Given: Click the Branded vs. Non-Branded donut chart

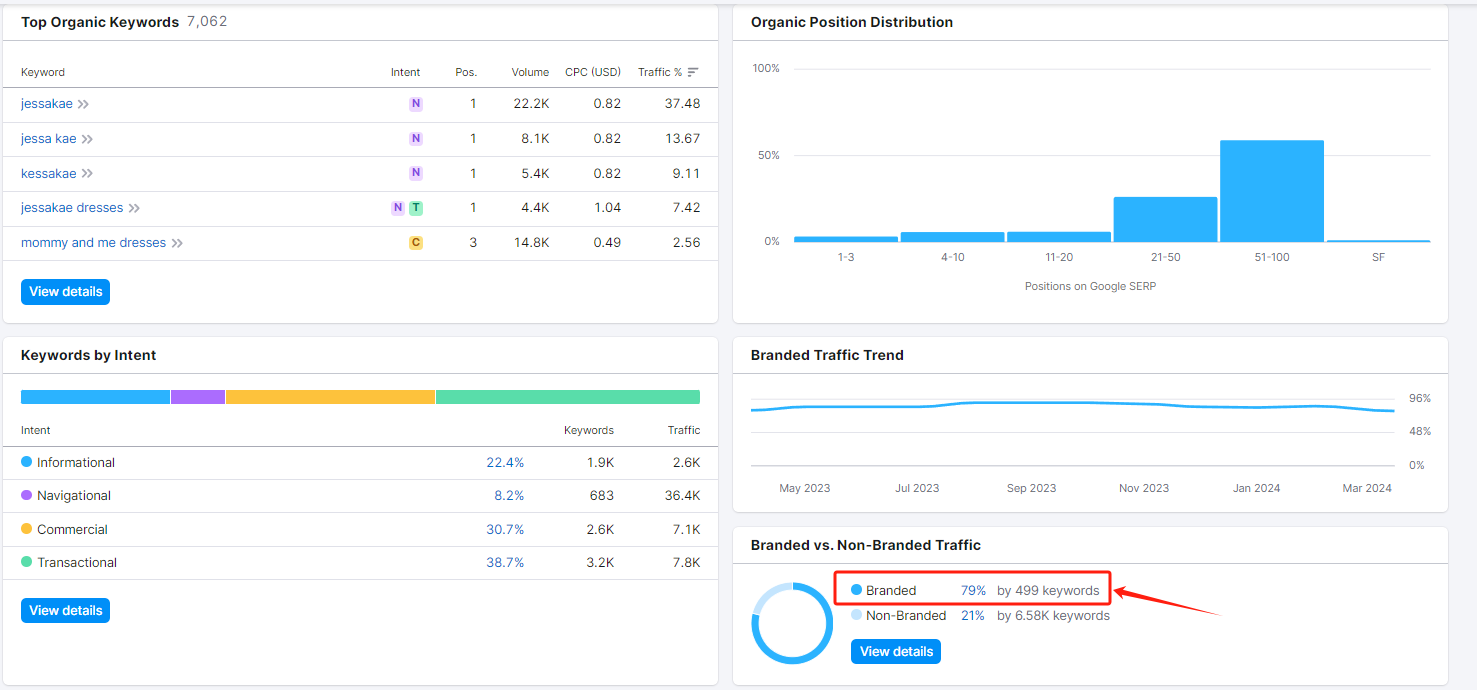Looking at the screenshot, I should click(x=792, y=623).
